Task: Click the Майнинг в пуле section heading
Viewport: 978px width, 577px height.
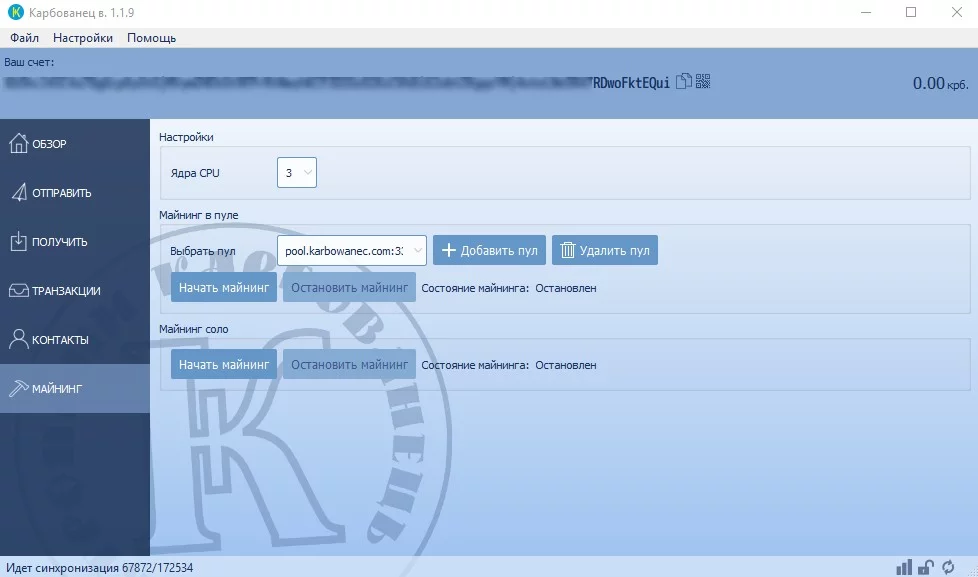Action: [x=198, y=215]
